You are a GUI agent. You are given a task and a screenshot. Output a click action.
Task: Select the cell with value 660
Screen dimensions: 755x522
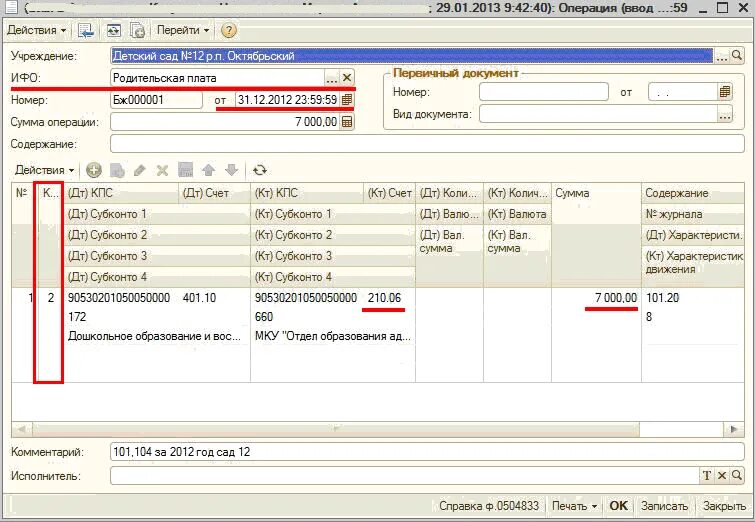[x=333, y=317]
